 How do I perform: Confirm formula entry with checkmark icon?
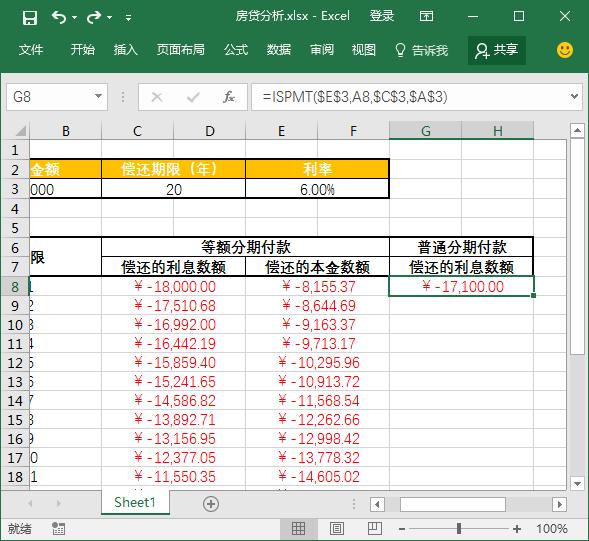[193, 97]
